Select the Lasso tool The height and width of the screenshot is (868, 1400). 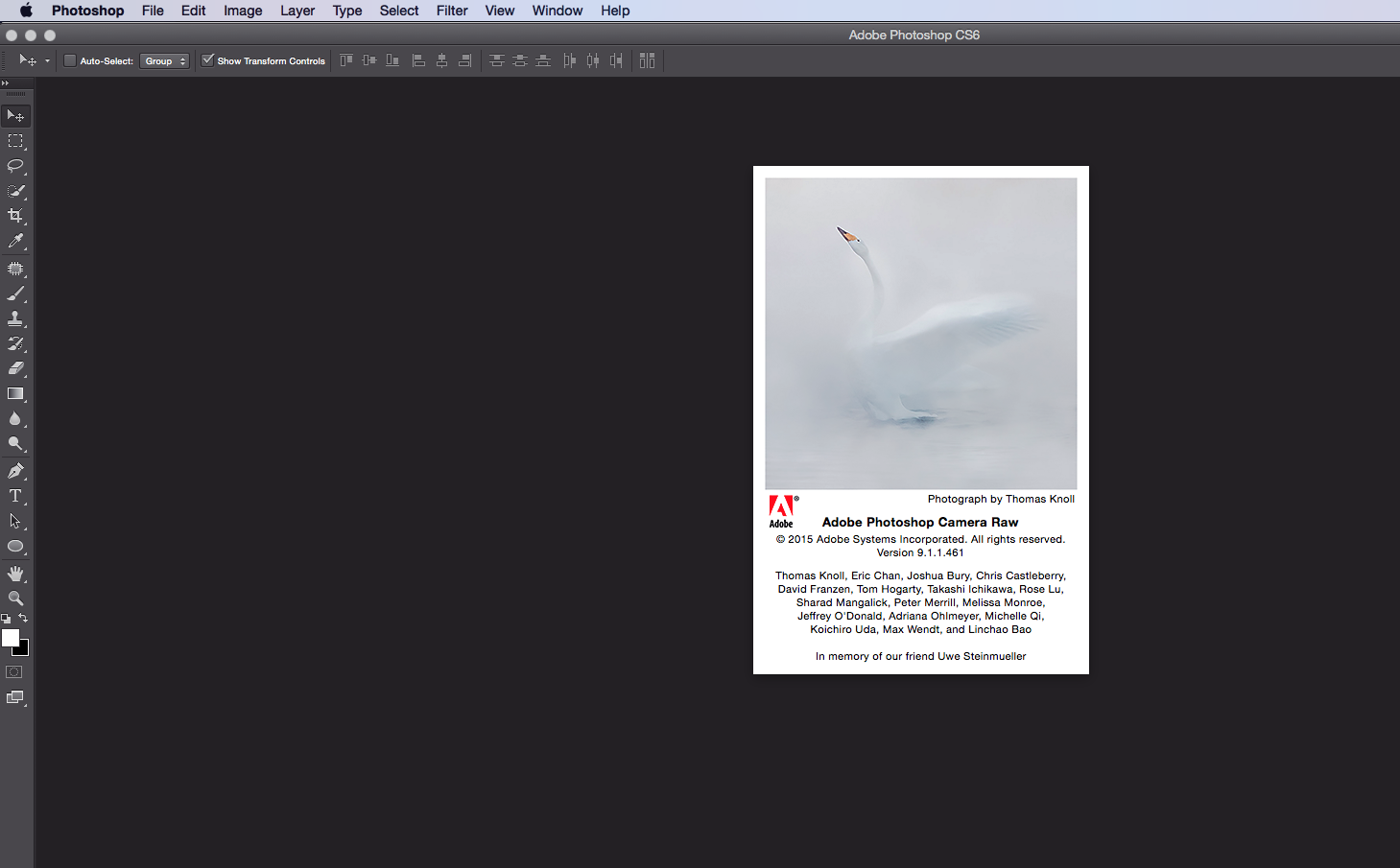pos(15,166)
